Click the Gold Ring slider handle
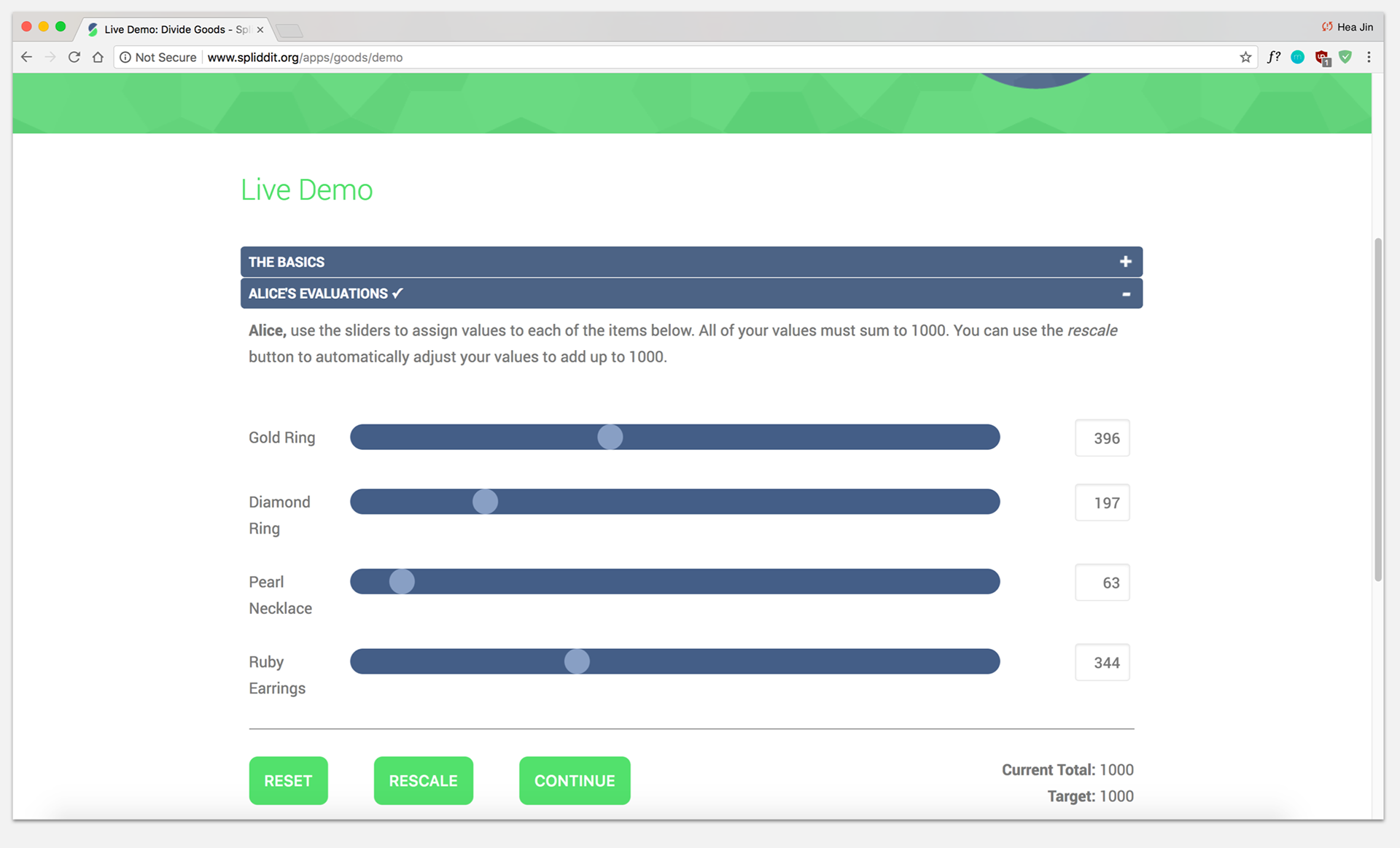The image size is (1400, 848). coord(610,437)
